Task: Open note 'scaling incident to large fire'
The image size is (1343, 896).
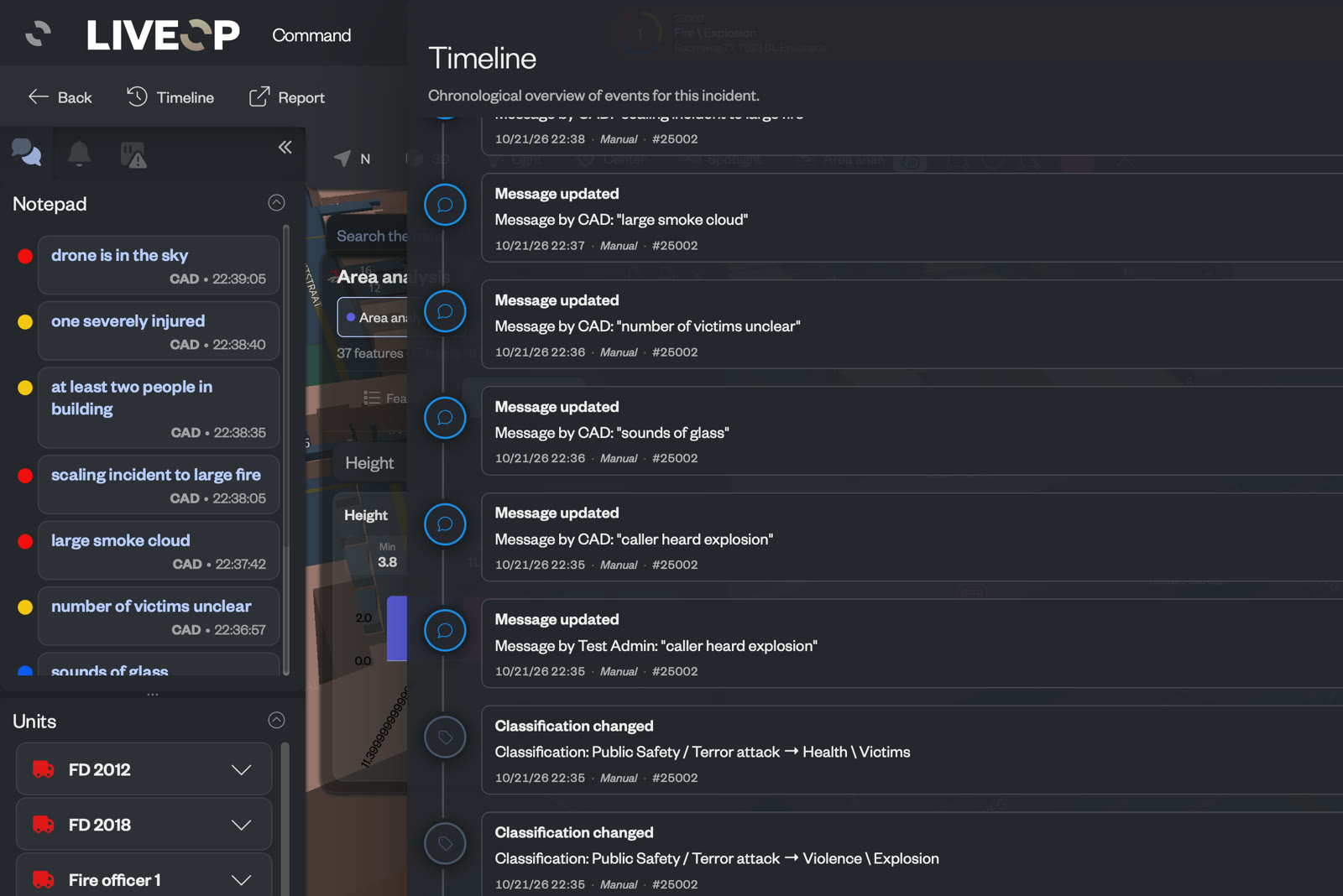Action: tap(159, 485)
